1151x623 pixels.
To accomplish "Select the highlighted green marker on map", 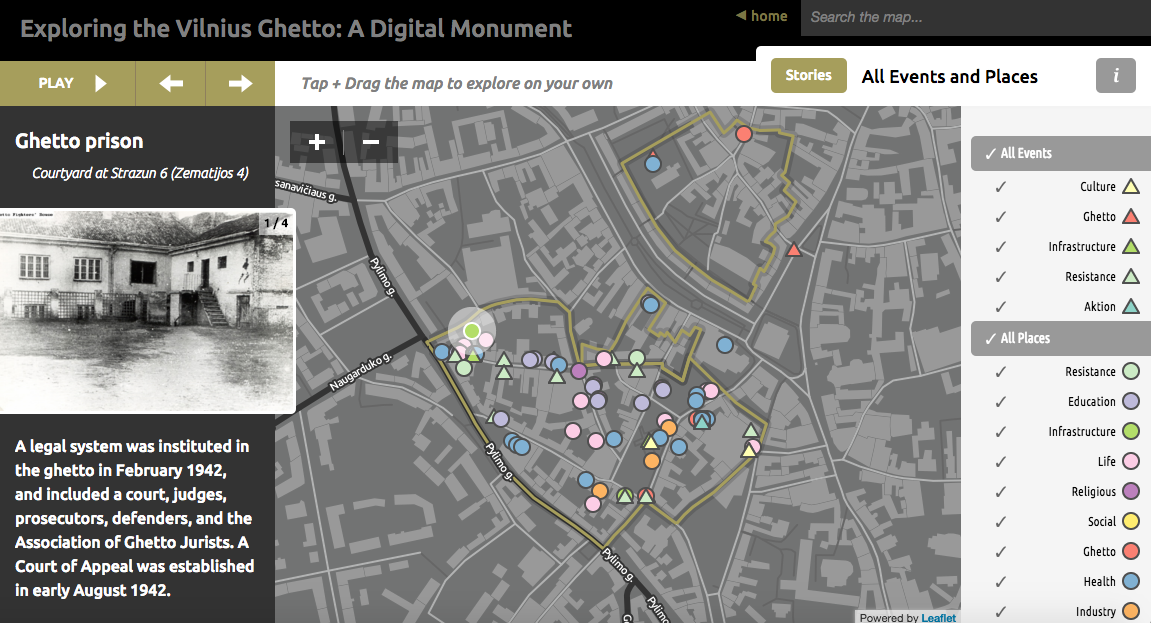I will pos(472,330).
